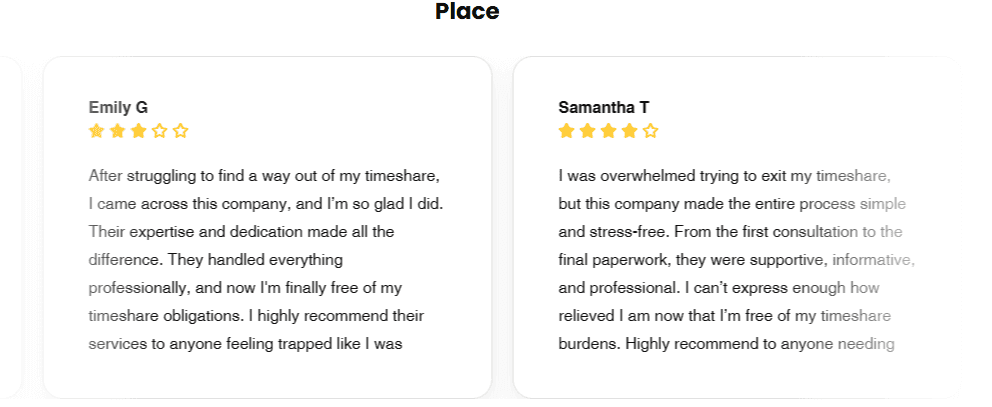Click the first star in Samantha T's rating
The width and height of the screenshot is (992, 407).
pyautogui.click(x=567, y=131)
